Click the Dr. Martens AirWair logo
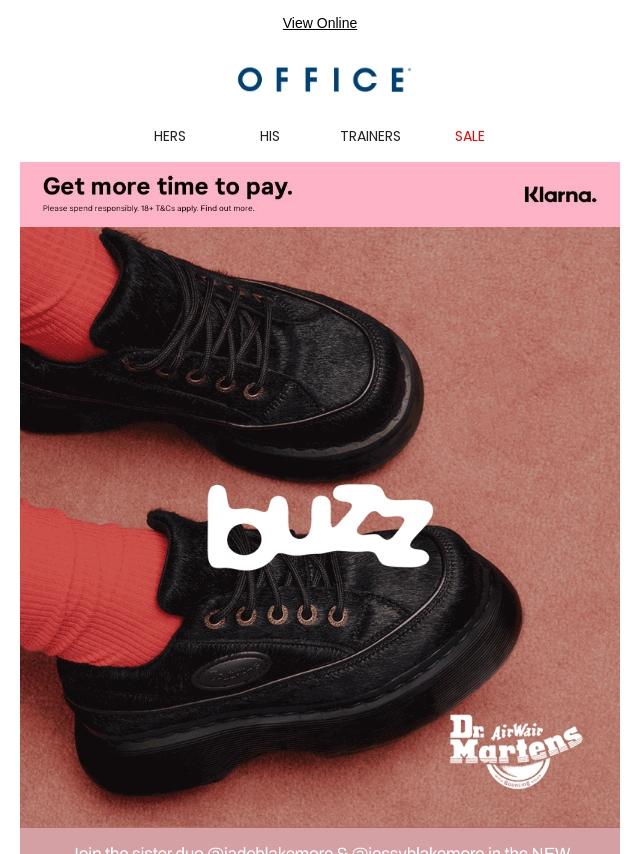Screen dimensions: 640x854 point(515,752)
